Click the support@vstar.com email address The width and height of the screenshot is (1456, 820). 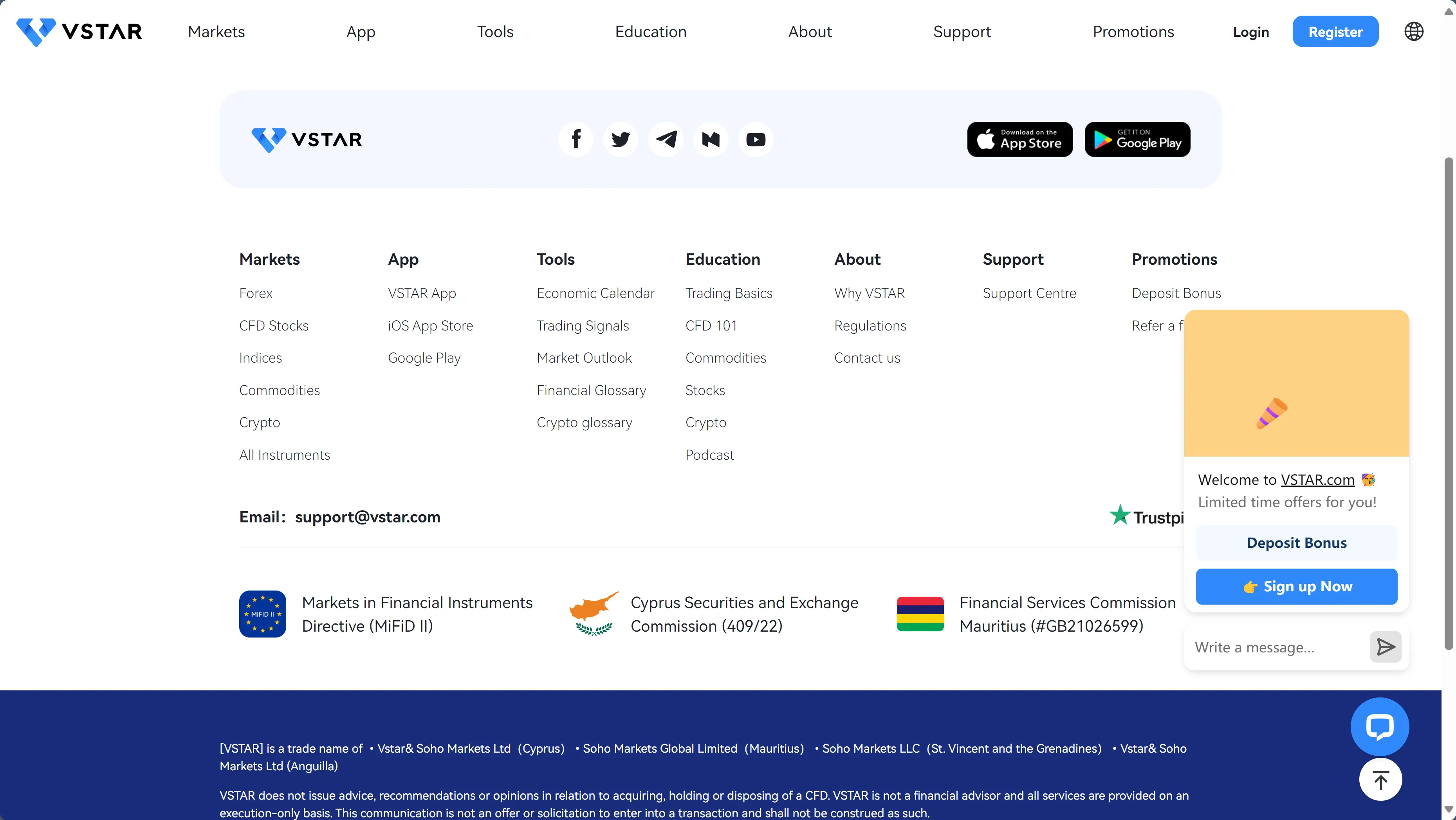click(367, 517)
